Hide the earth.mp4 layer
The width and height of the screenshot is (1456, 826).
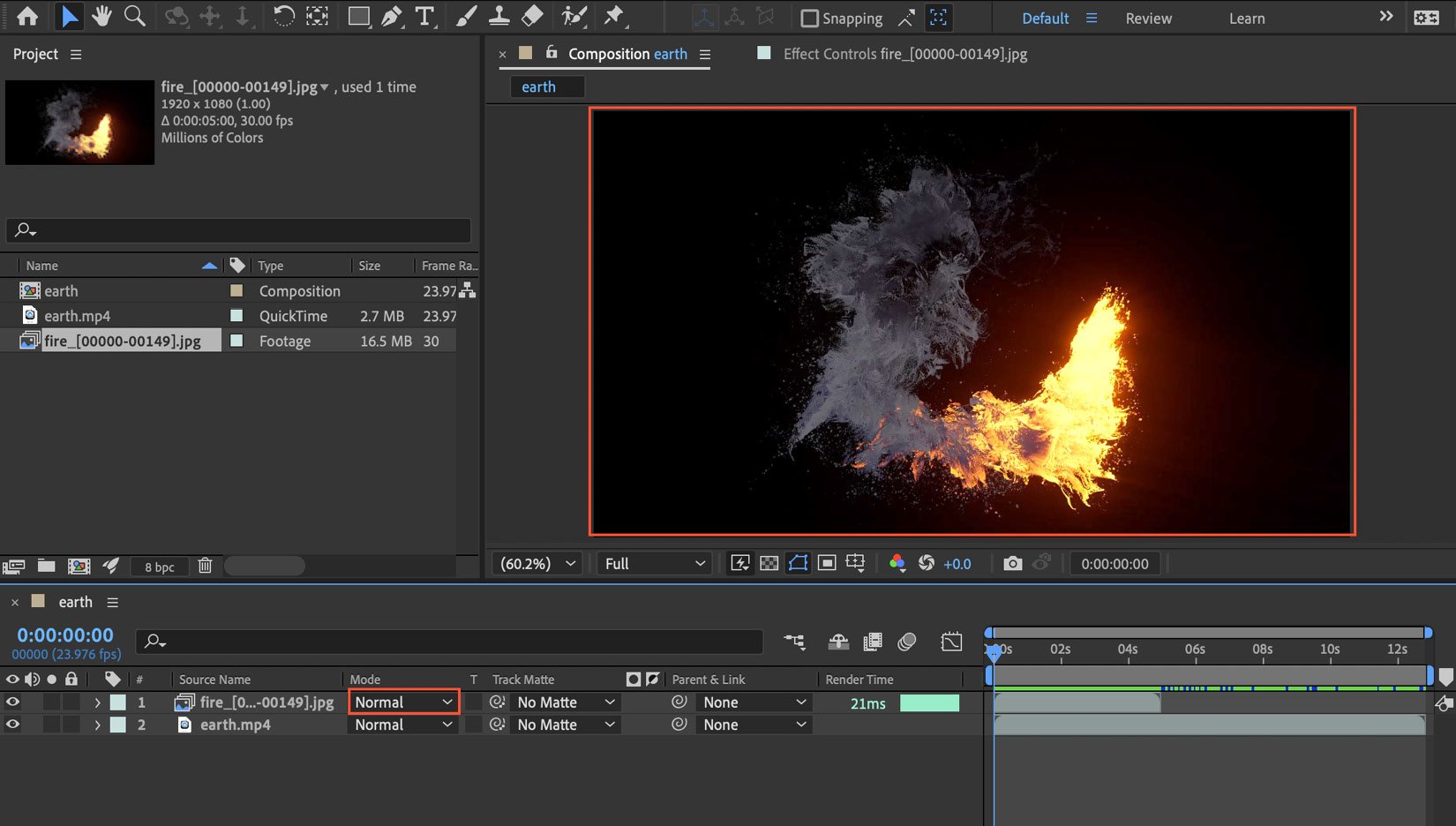[x=12, y=725]
